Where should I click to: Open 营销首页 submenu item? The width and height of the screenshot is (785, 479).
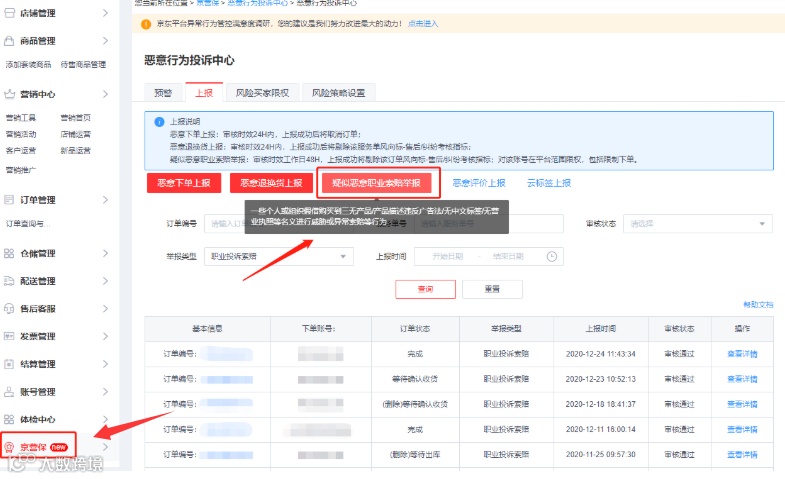coord(76,118)
